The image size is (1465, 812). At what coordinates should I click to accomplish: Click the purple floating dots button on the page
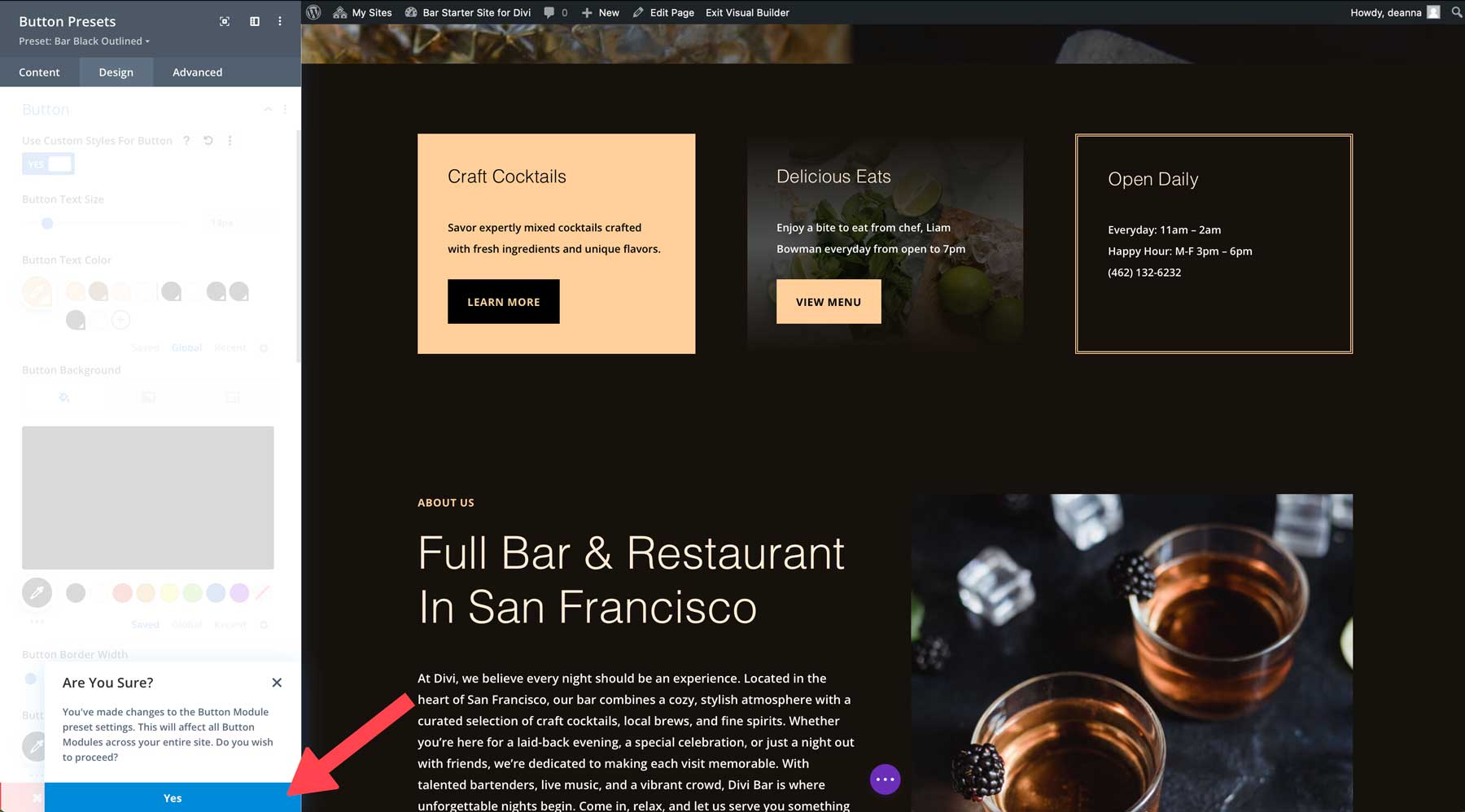[x=886, y=779]
